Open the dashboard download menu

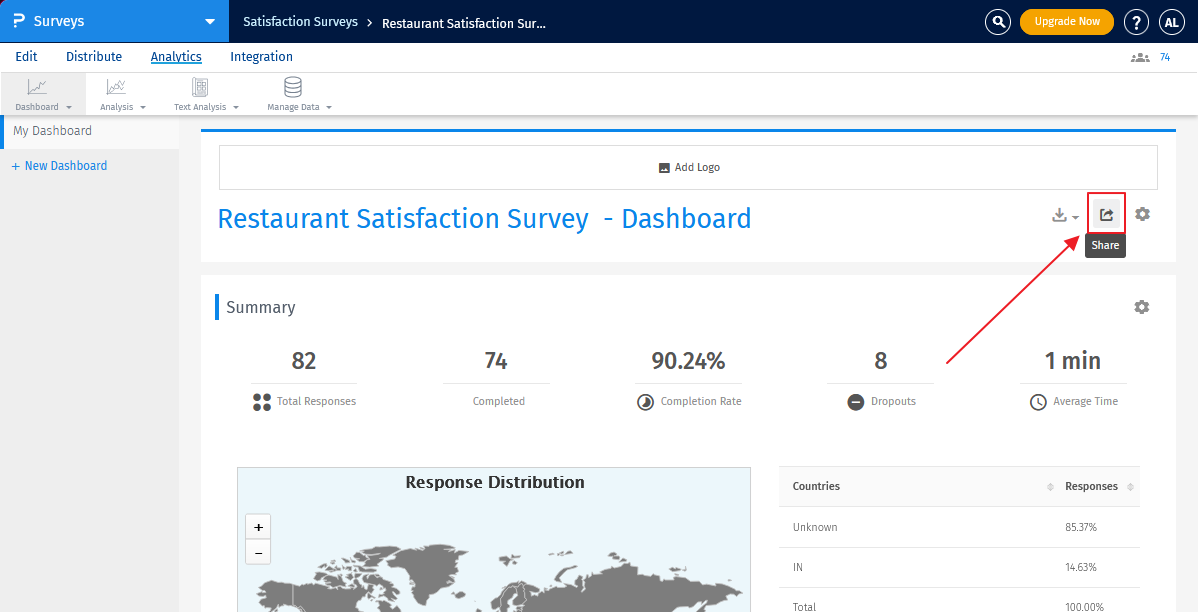point(1064,215)
